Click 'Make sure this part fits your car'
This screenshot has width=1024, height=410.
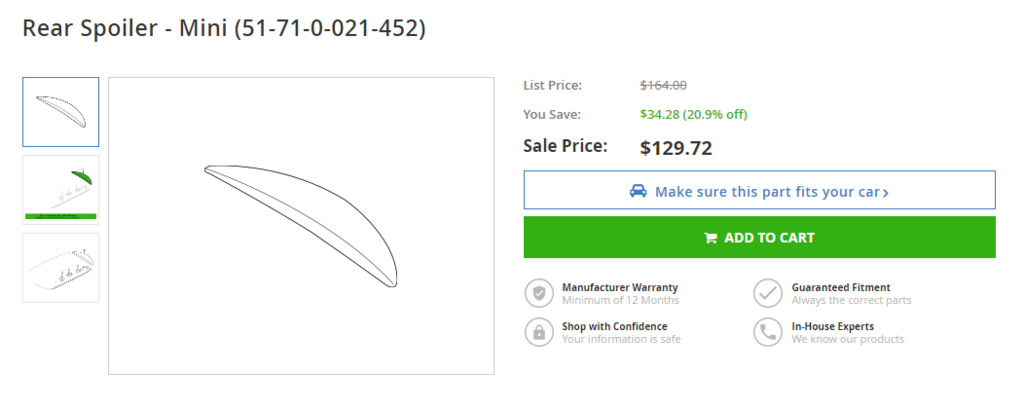[x=766, y=191]
